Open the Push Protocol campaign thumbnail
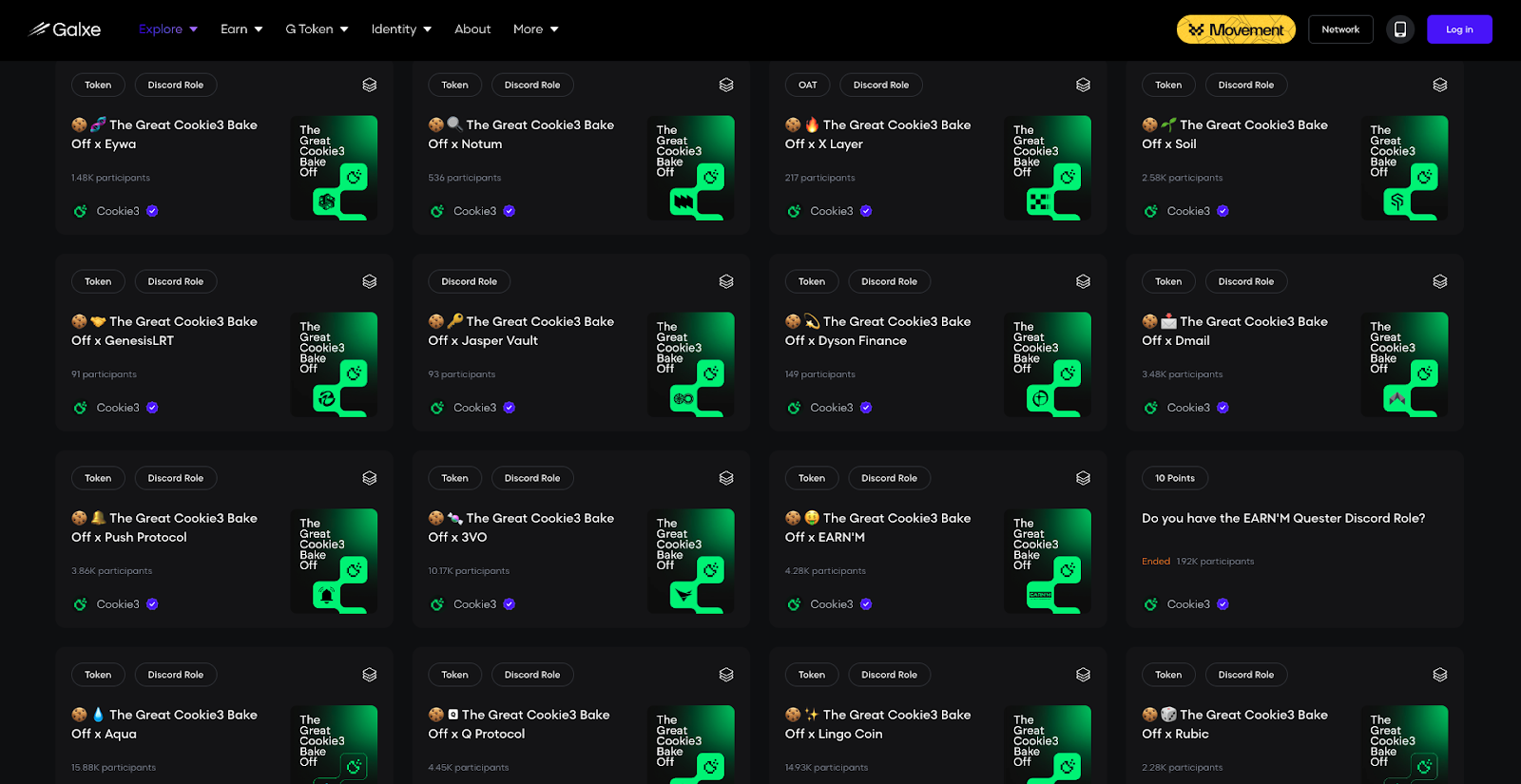This screenshot has height=784, width=1521. coord(334,562)
